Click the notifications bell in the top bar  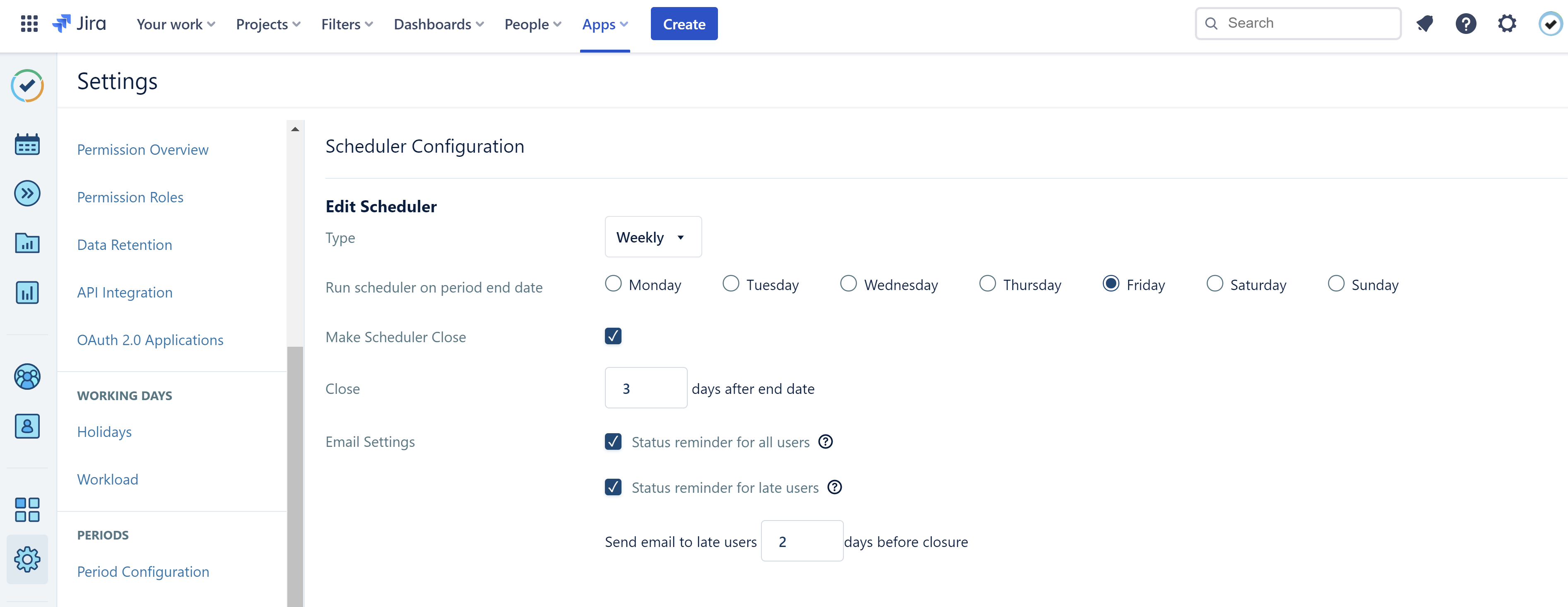[1425, 23]
